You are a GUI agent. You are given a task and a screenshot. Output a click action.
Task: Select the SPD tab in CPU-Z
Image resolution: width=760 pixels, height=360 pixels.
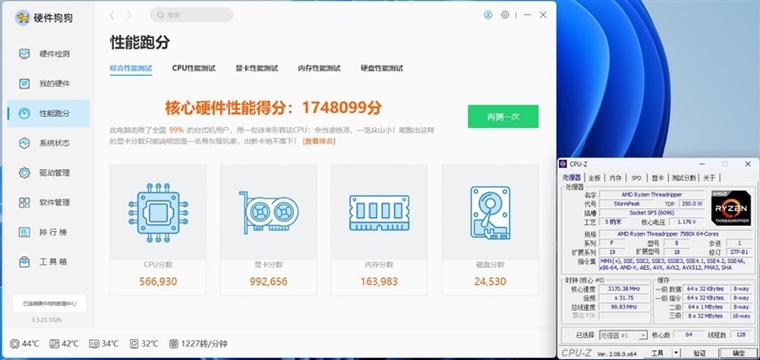(x=636, y=178)
